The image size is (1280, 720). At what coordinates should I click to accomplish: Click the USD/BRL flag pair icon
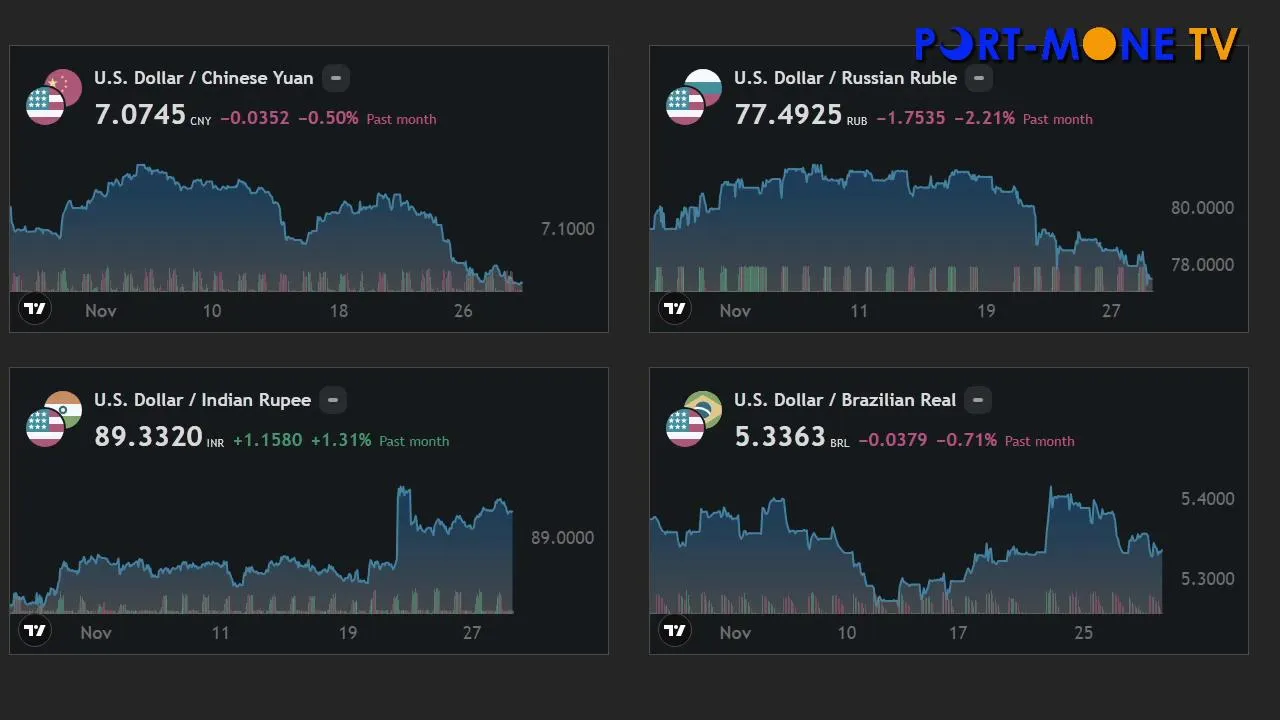[x=693, y=419]
